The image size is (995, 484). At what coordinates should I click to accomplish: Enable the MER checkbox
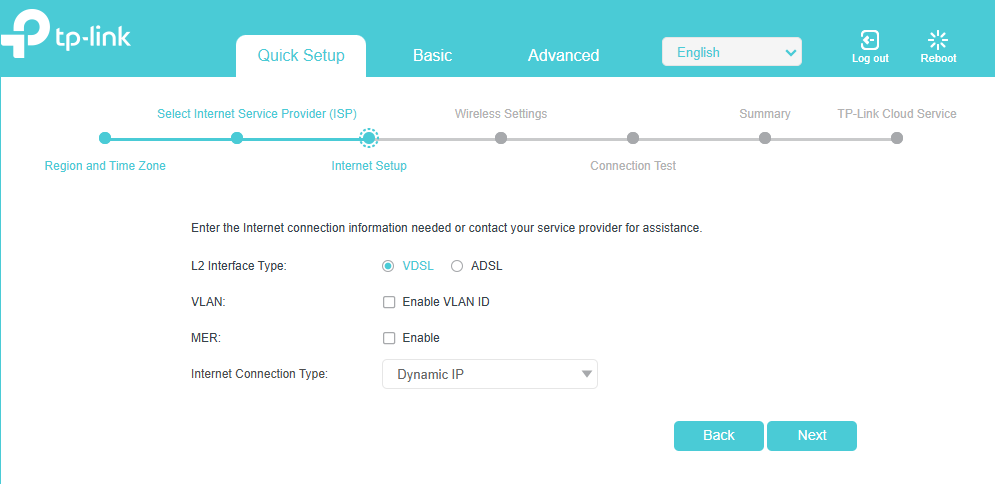(x=389, y=338)
